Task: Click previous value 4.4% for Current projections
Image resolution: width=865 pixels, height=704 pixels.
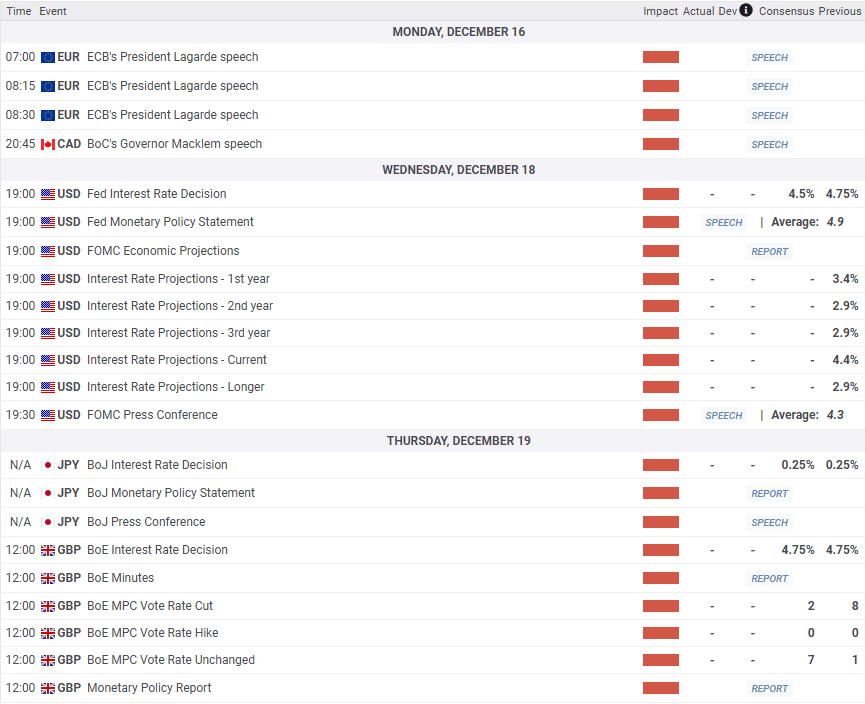Action: [x=845, y=360]
